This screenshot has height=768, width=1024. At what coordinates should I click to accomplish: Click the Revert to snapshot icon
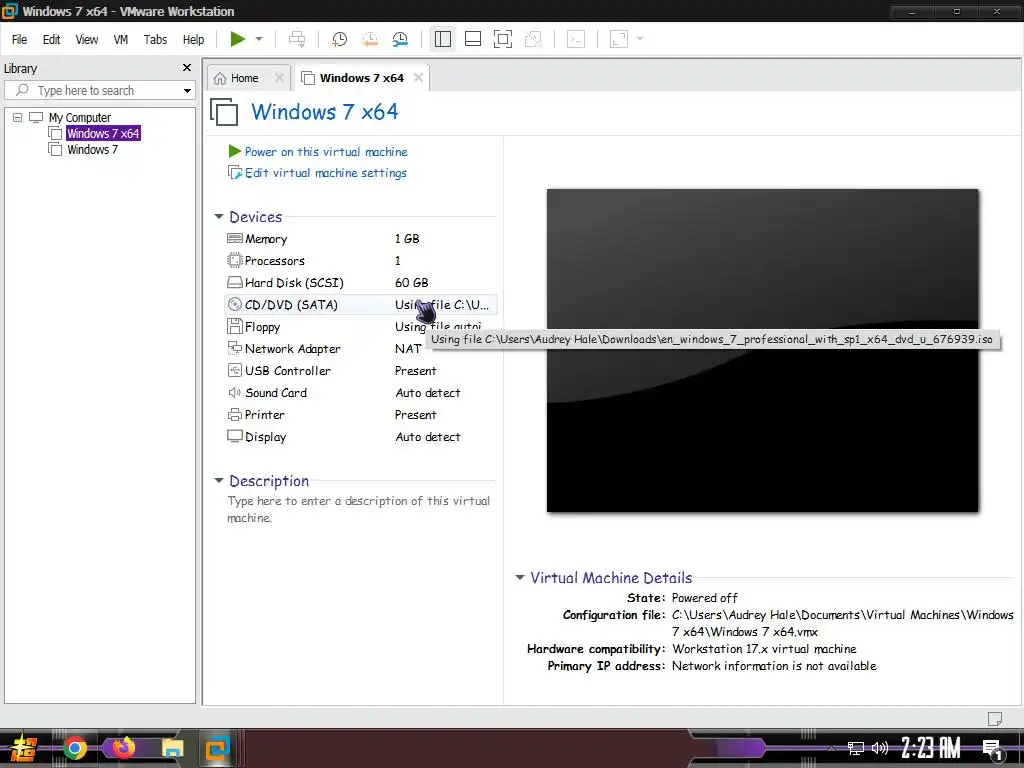(x=370, y=39)
